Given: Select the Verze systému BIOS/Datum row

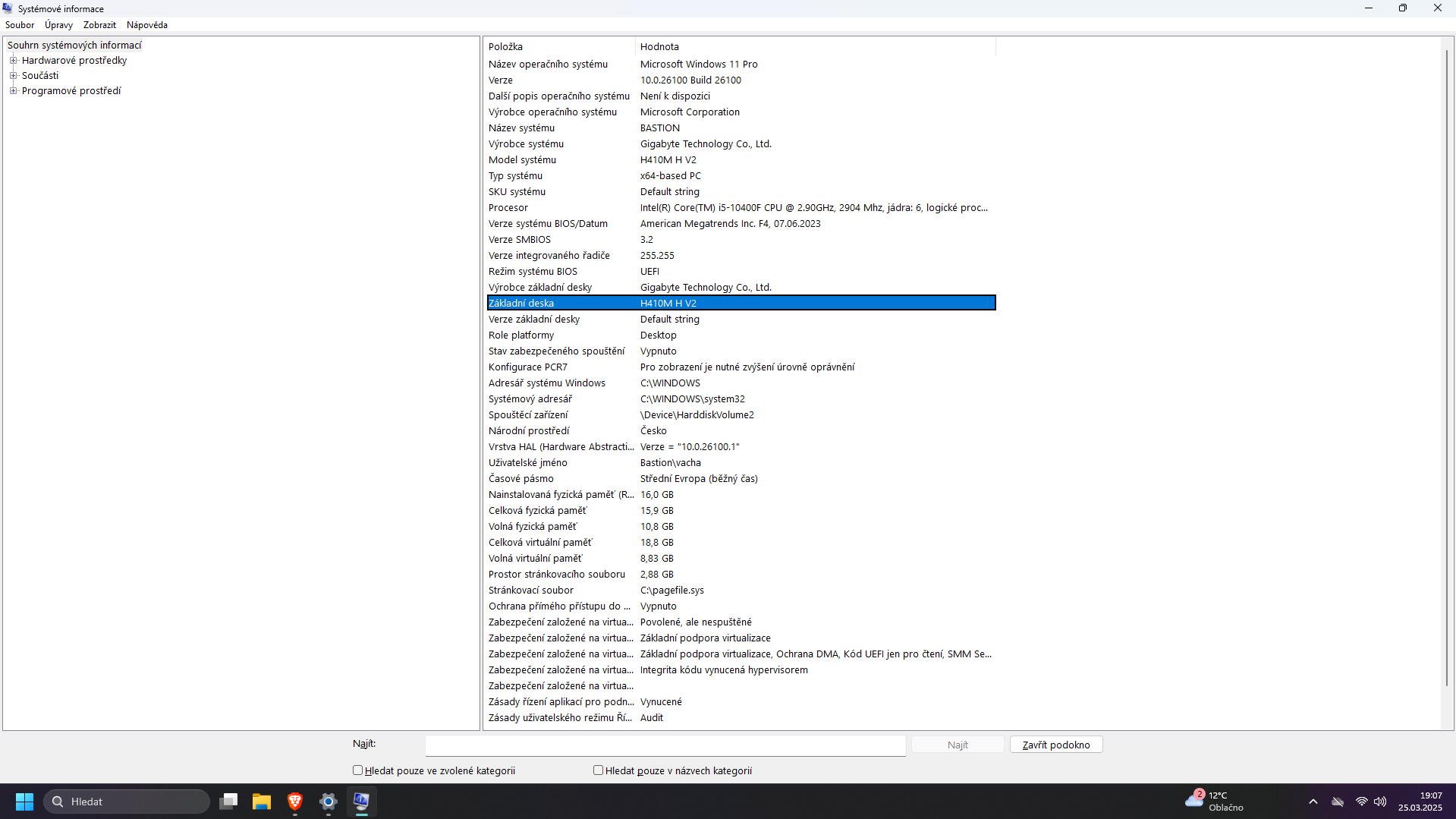Looking at the screenshot, I should pyautogui.click(x=741, y=224).
